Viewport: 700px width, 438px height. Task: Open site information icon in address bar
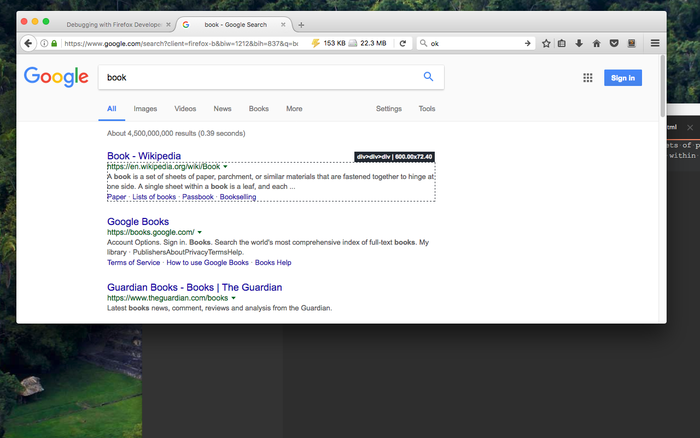[44, 43]
